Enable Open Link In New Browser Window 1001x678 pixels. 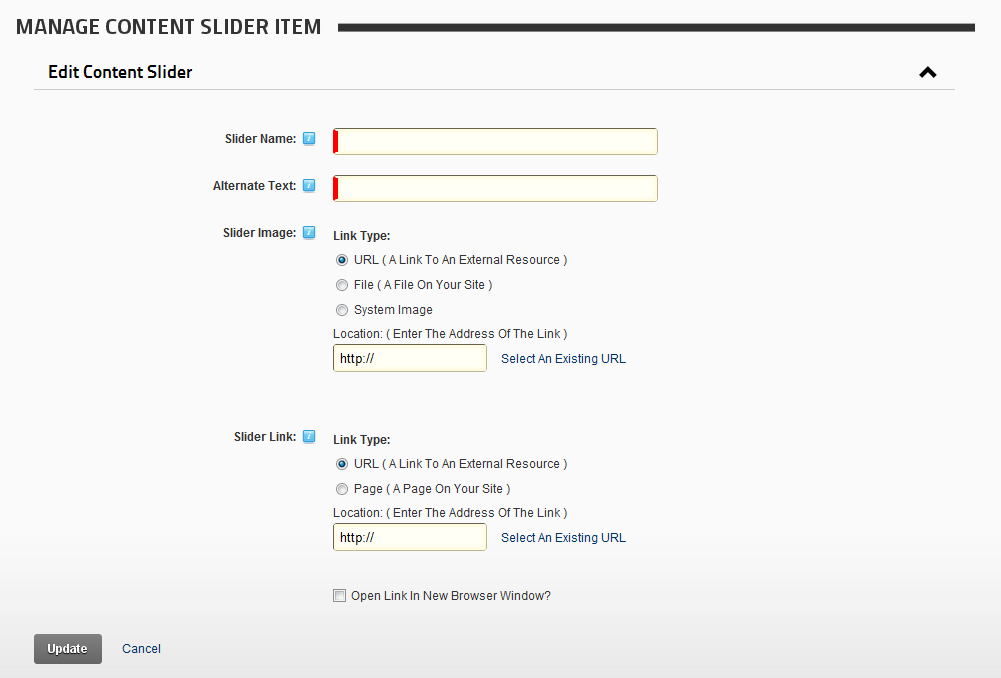click(339, 596)
